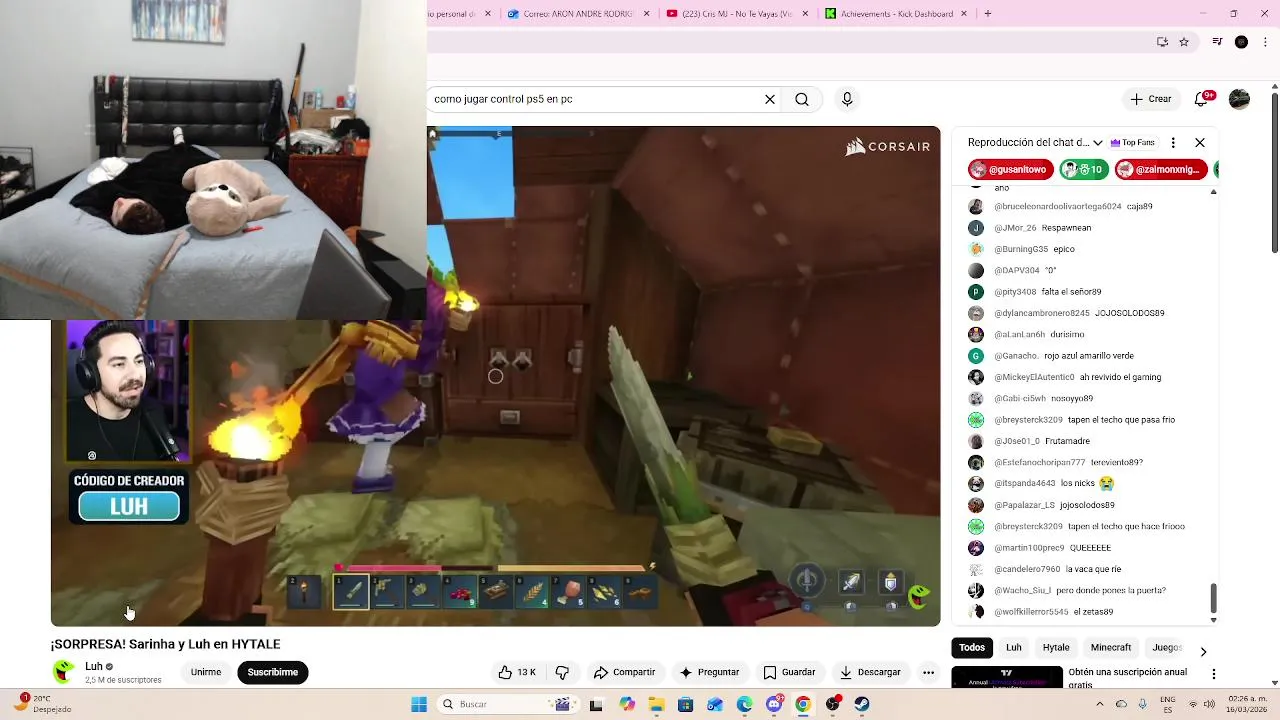Viewport: 1280px width, 720px height.
Task: Open Microsoft Edge from the taskbar
Action: [744, 704]
